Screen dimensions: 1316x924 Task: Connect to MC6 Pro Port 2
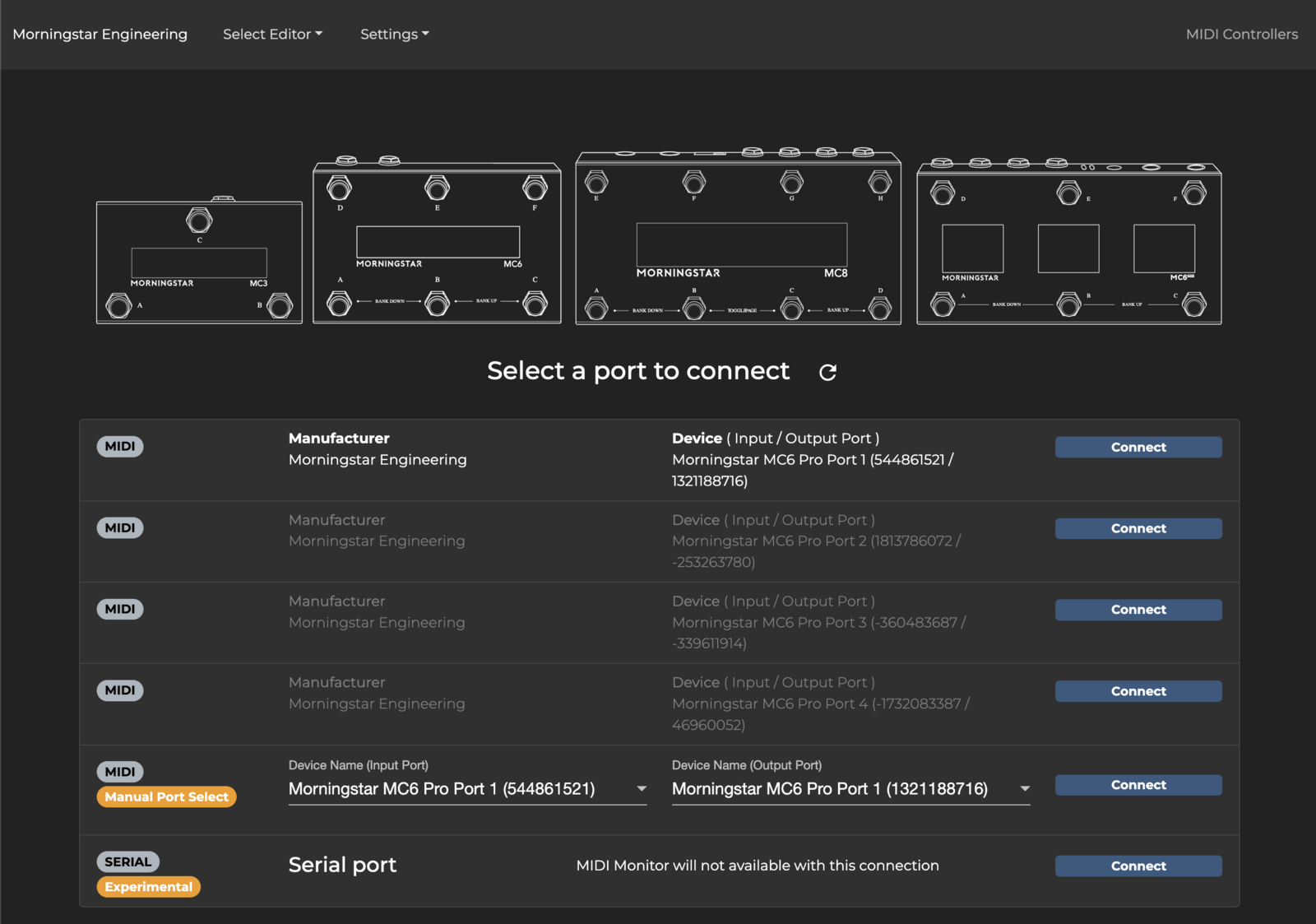[1138, 528]
